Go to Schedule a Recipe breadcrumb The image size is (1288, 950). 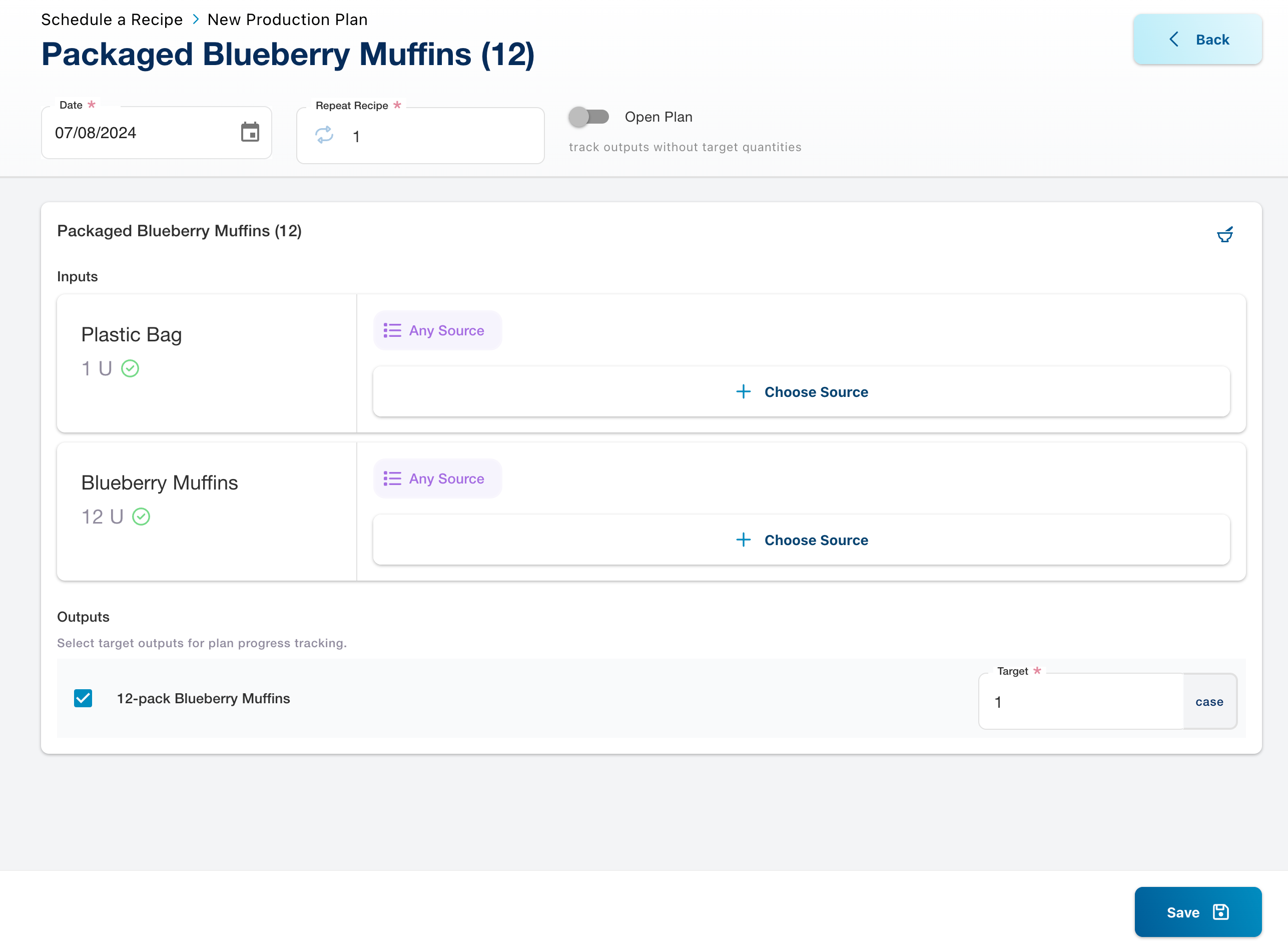pos(112,20)
